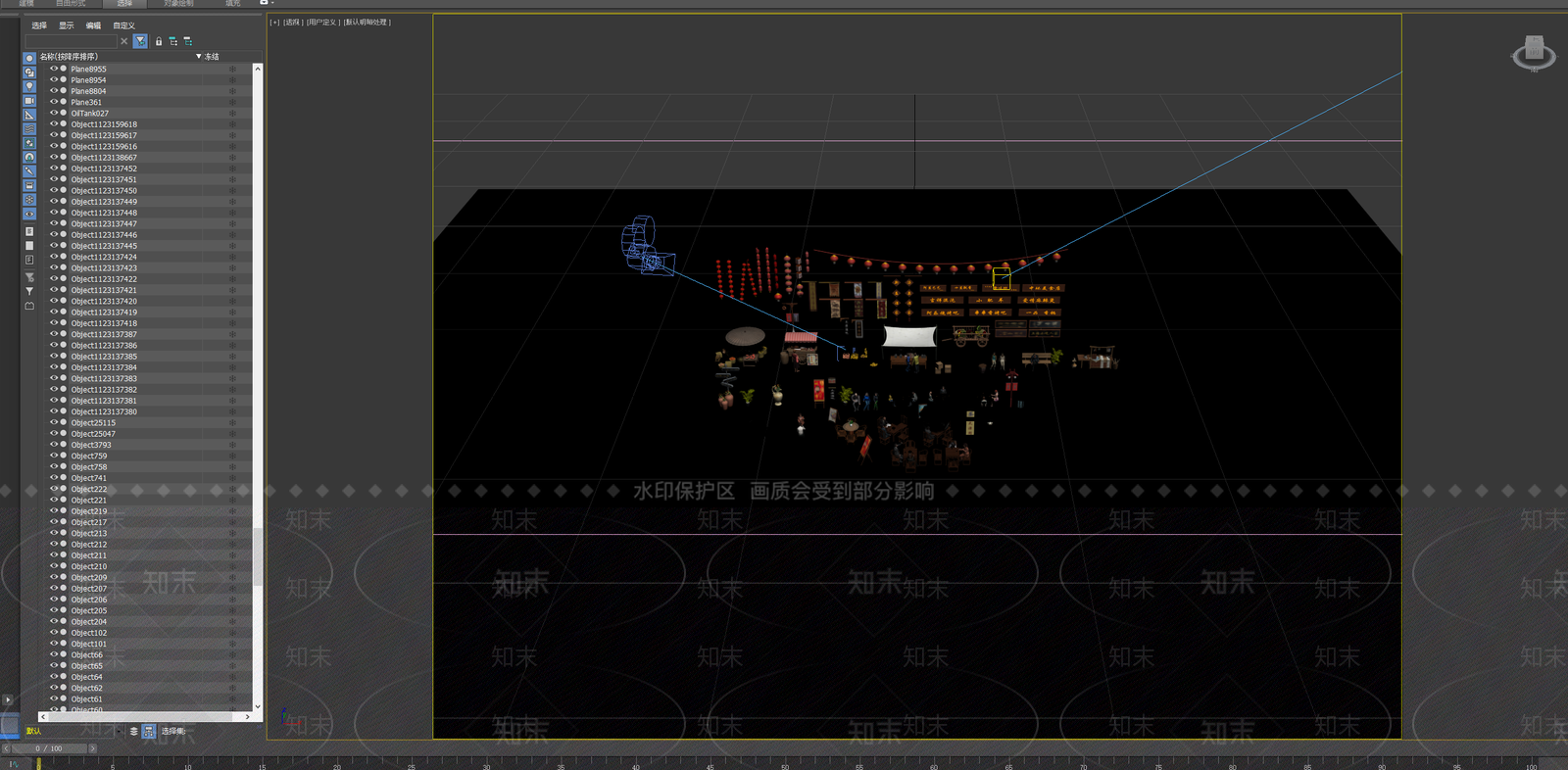Switch to the 对象绘制 ribbon tab
Screen dimensions: 1568x770
tap(178, 3)
